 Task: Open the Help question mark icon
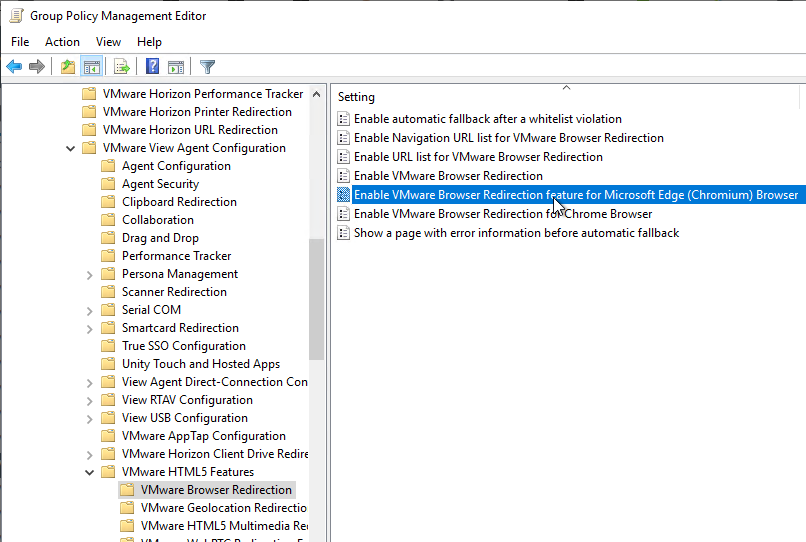(x=152, y=66)
